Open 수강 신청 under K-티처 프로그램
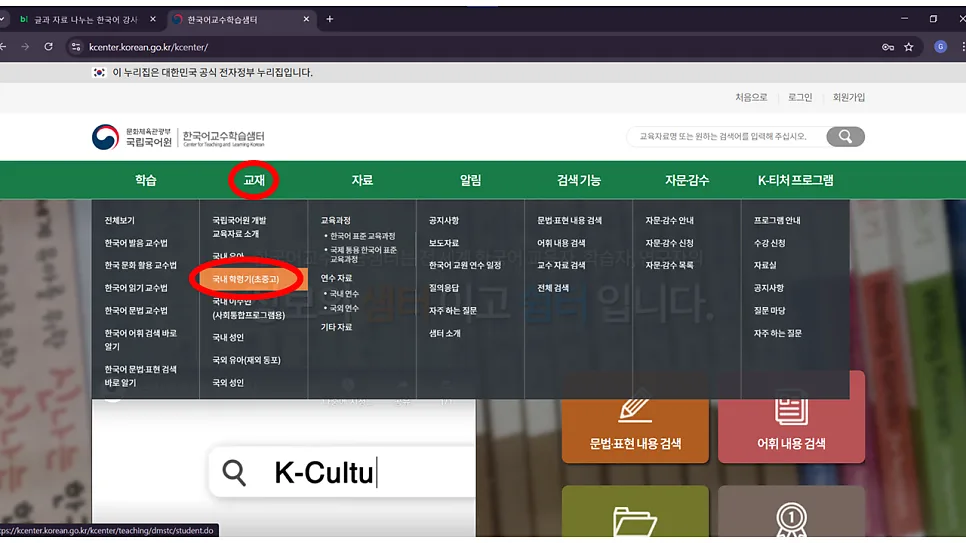 point(769,243)
